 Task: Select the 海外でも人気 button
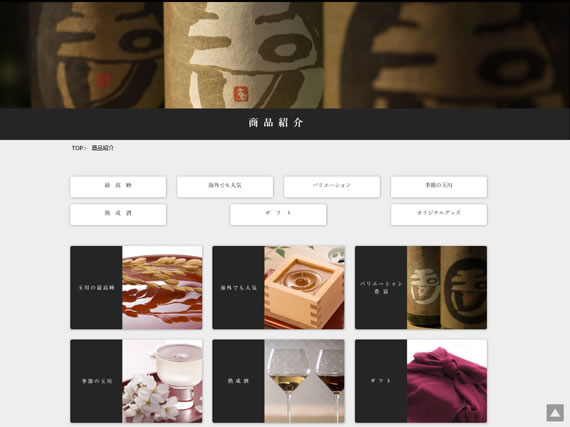[x=225, y=187]
